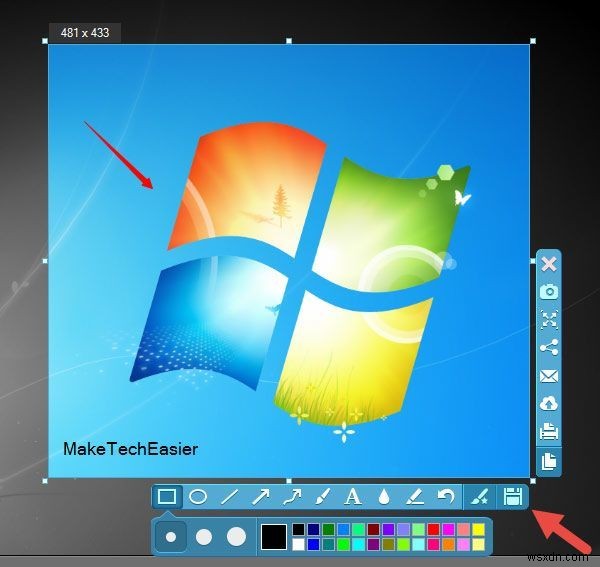This screenshot has height=567, width=600.
Task: Choose the medium line thickness dot
Action: tap(204, 537)
